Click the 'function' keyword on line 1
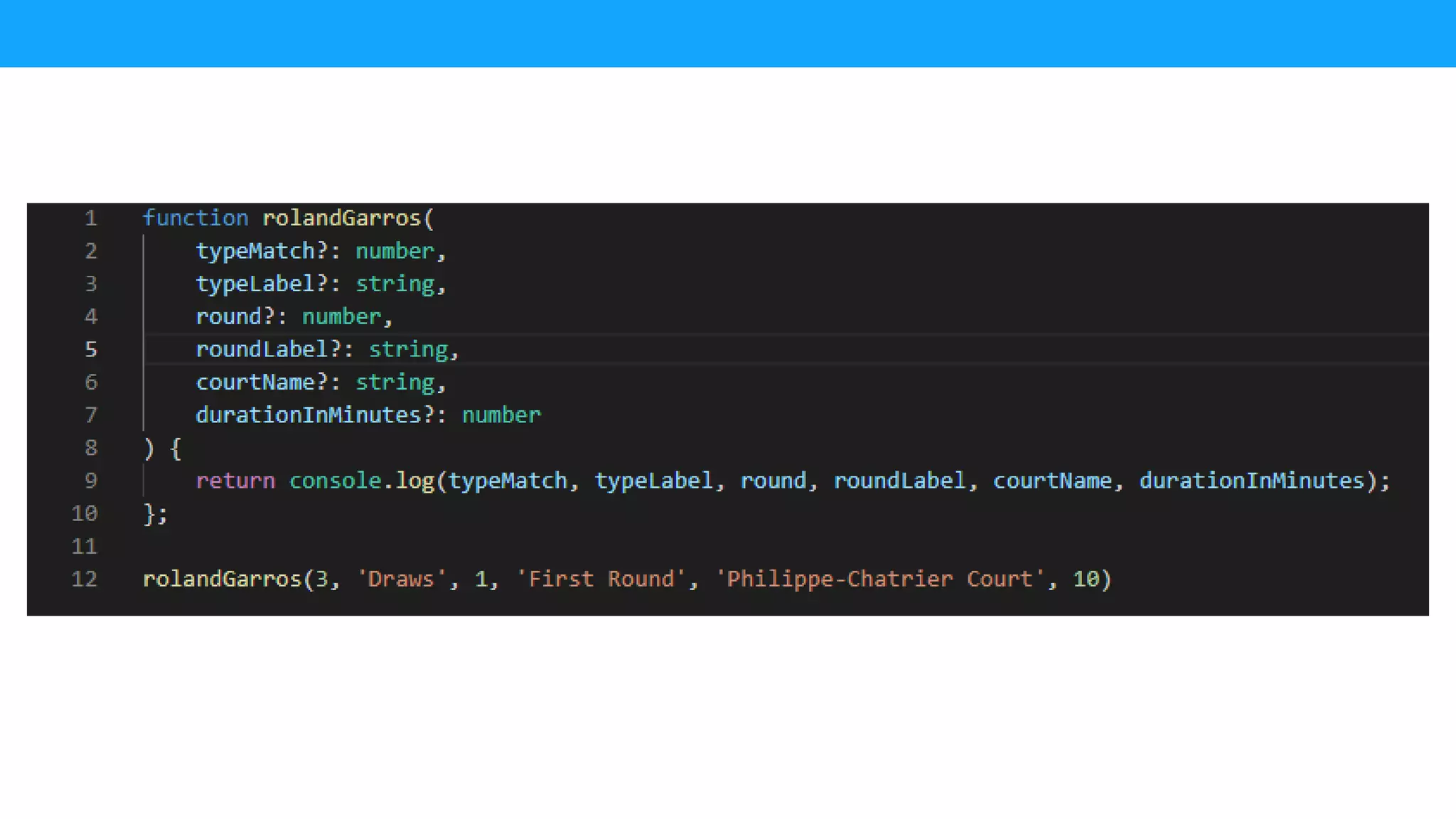 click(x=196, y=218)
